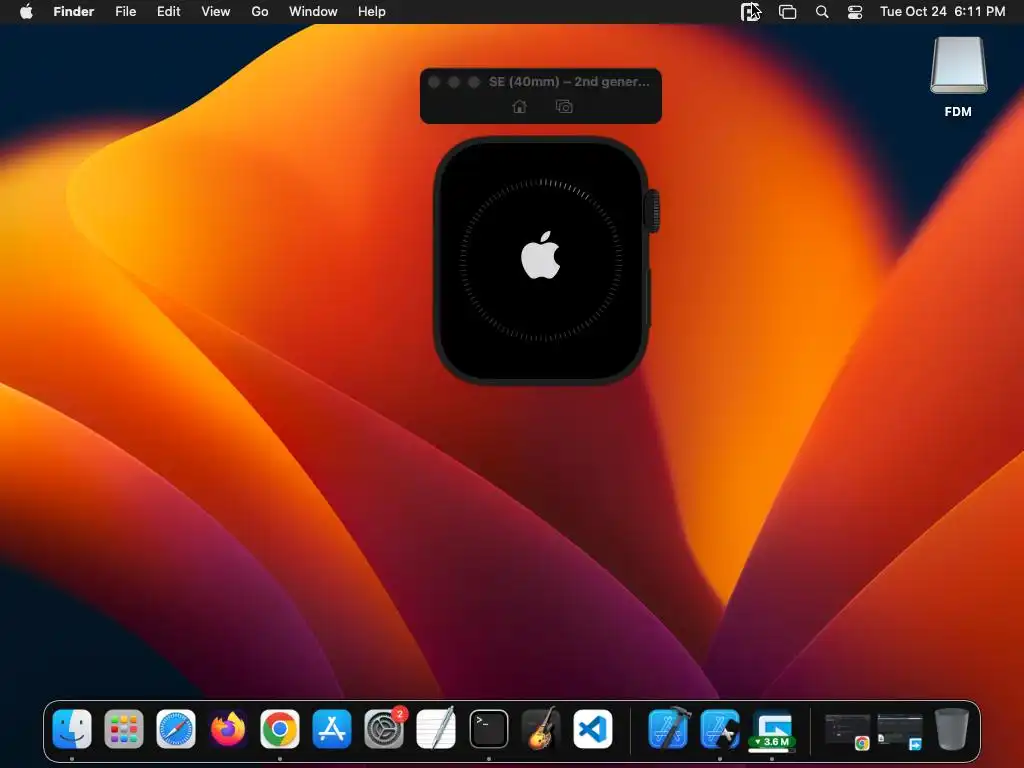The width and height of the screenshot is (1024, 768).
Task: Open the Simulator app icon in the Dock
Action: click(x=720, y=728)
